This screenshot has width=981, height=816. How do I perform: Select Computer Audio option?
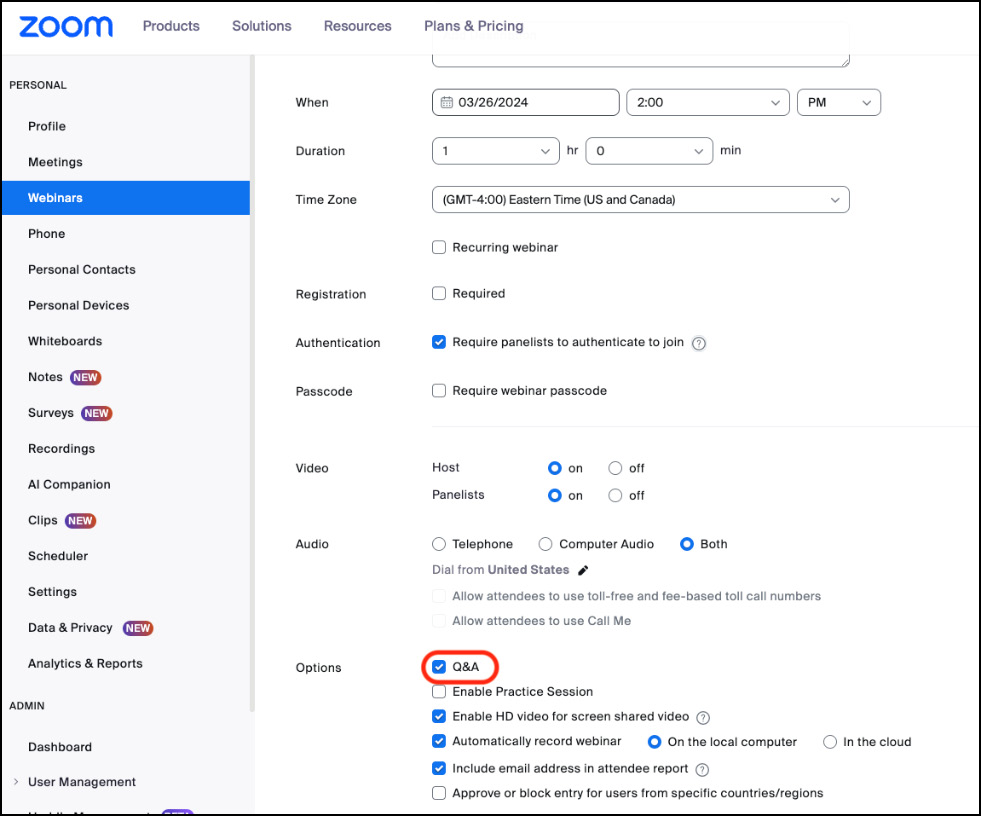[x=546, y=544]
